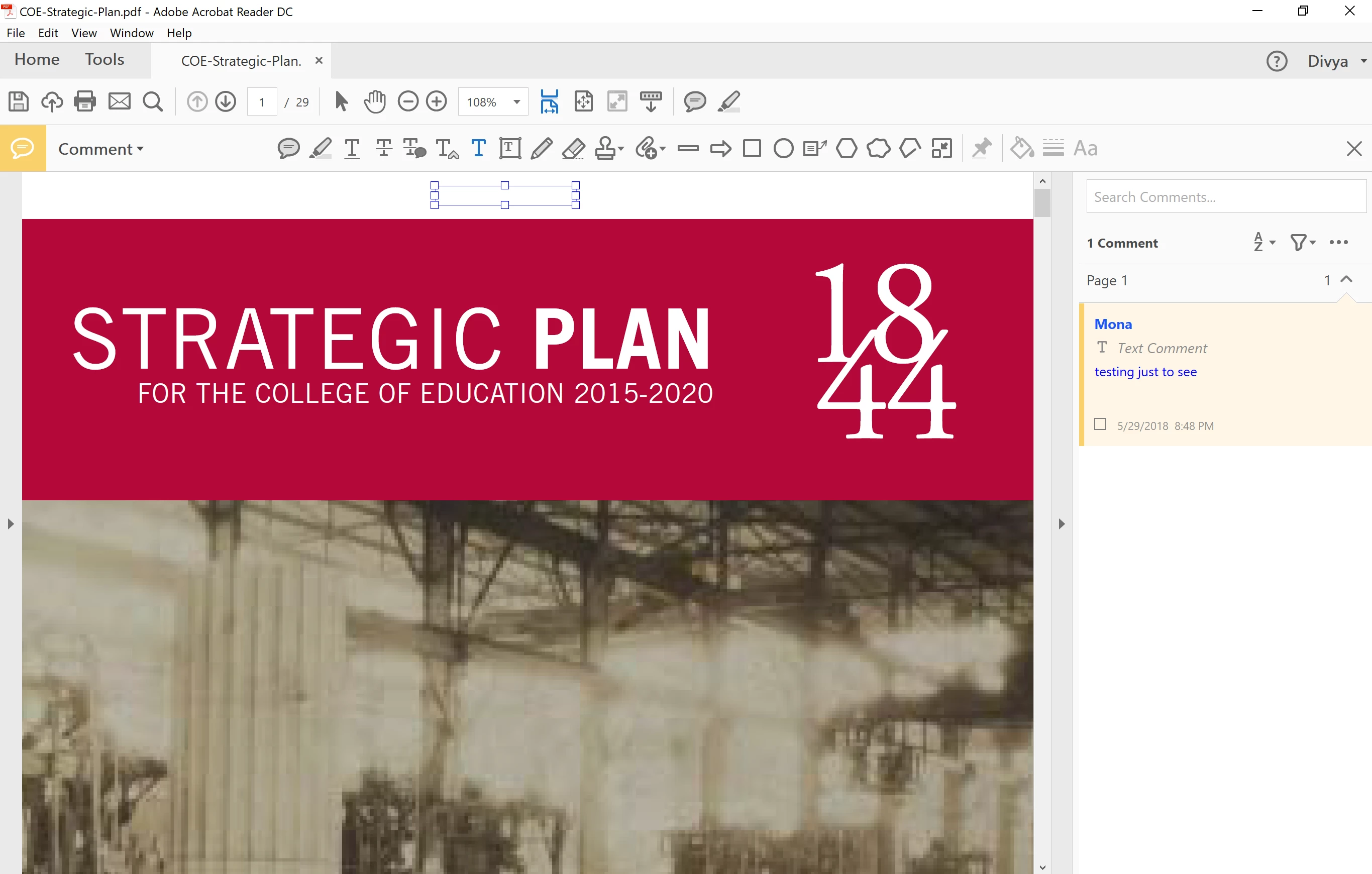Open the comment color picker icon
This screenshot has height=874, width=1372.
1022,148
